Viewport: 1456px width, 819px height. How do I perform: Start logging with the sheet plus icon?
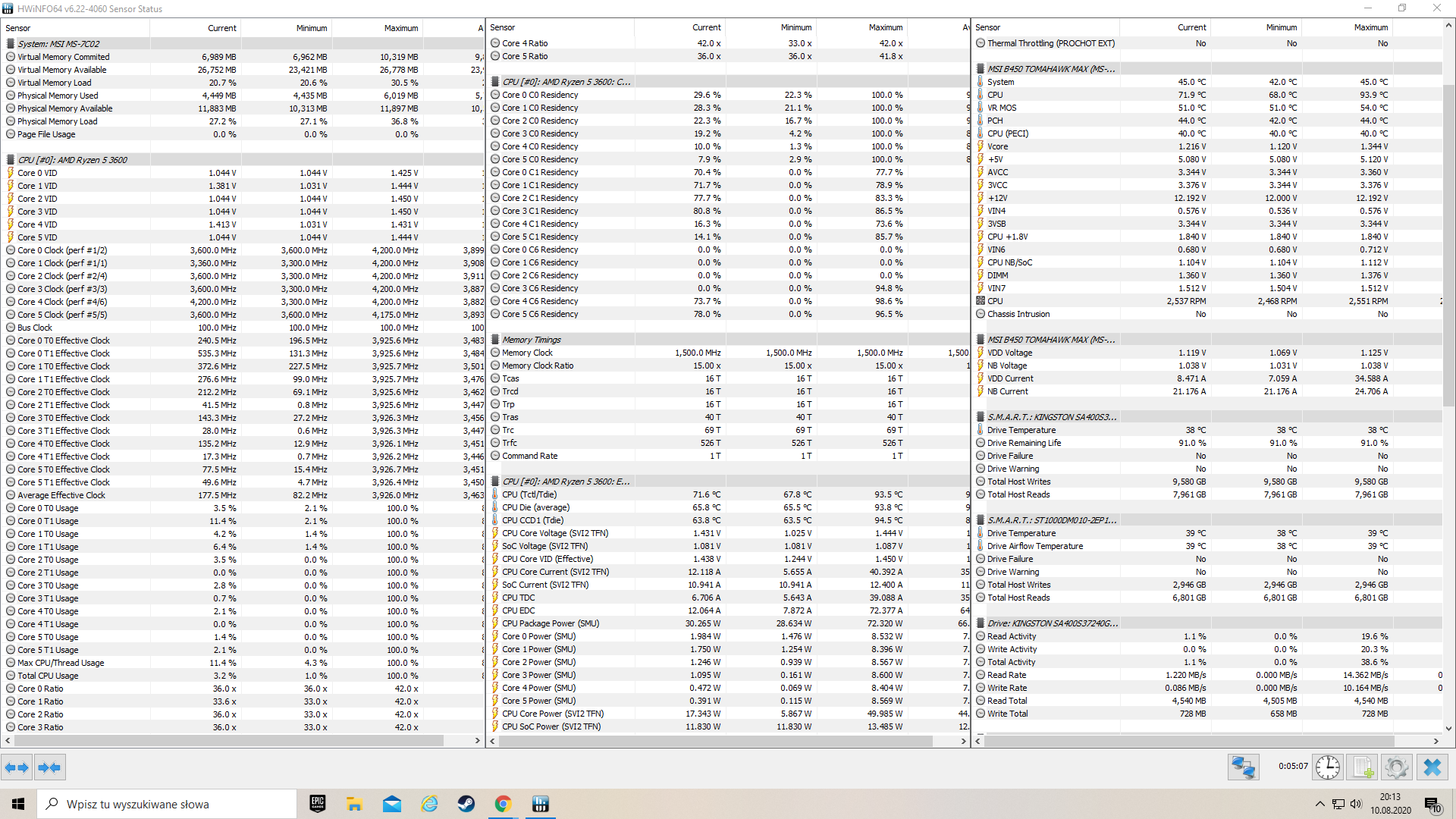point(1363,767)
